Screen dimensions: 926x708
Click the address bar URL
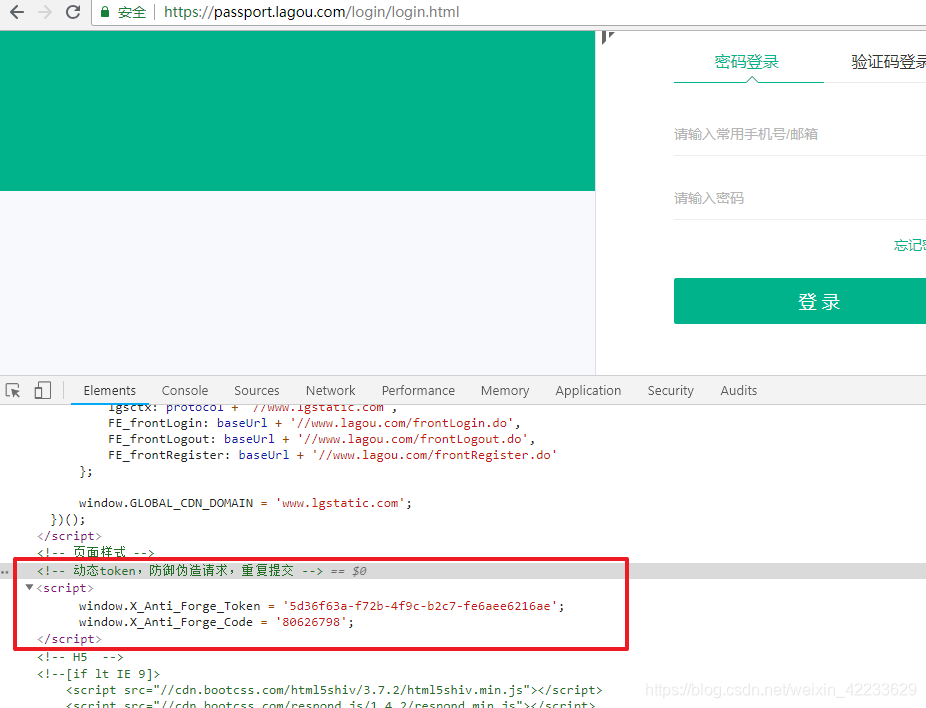click(311, 12)
